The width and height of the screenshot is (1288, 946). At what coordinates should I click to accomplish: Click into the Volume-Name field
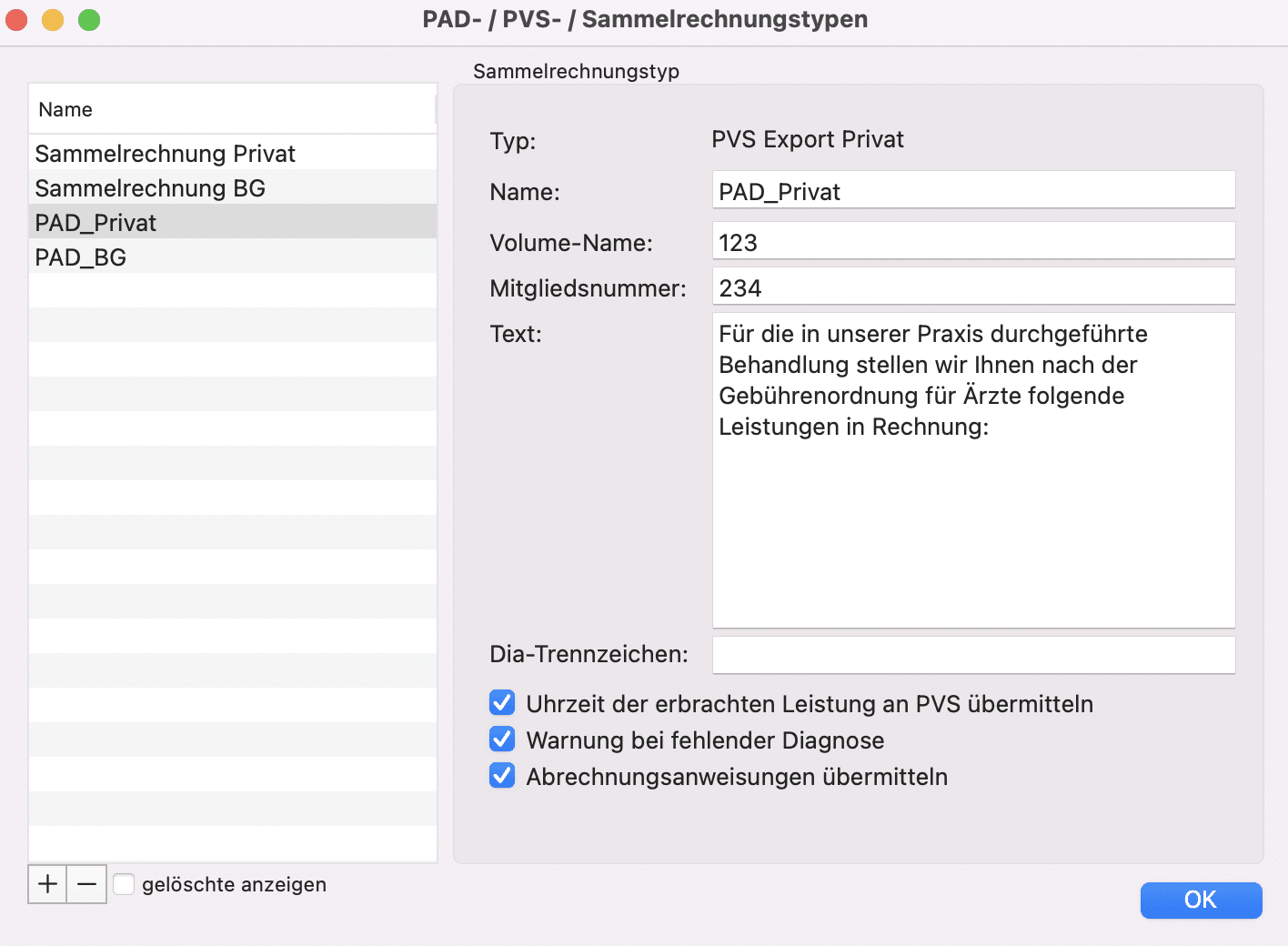pyautogui.click(x=973, y=241)
